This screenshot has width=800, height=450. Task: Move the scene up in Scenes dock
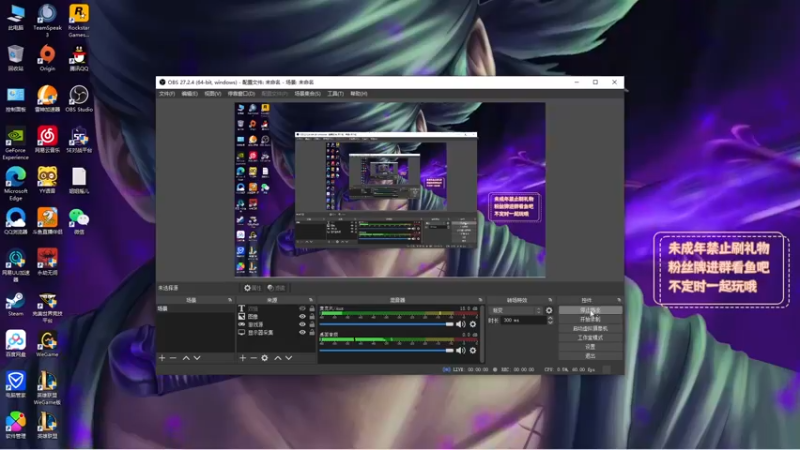(186, 358)
